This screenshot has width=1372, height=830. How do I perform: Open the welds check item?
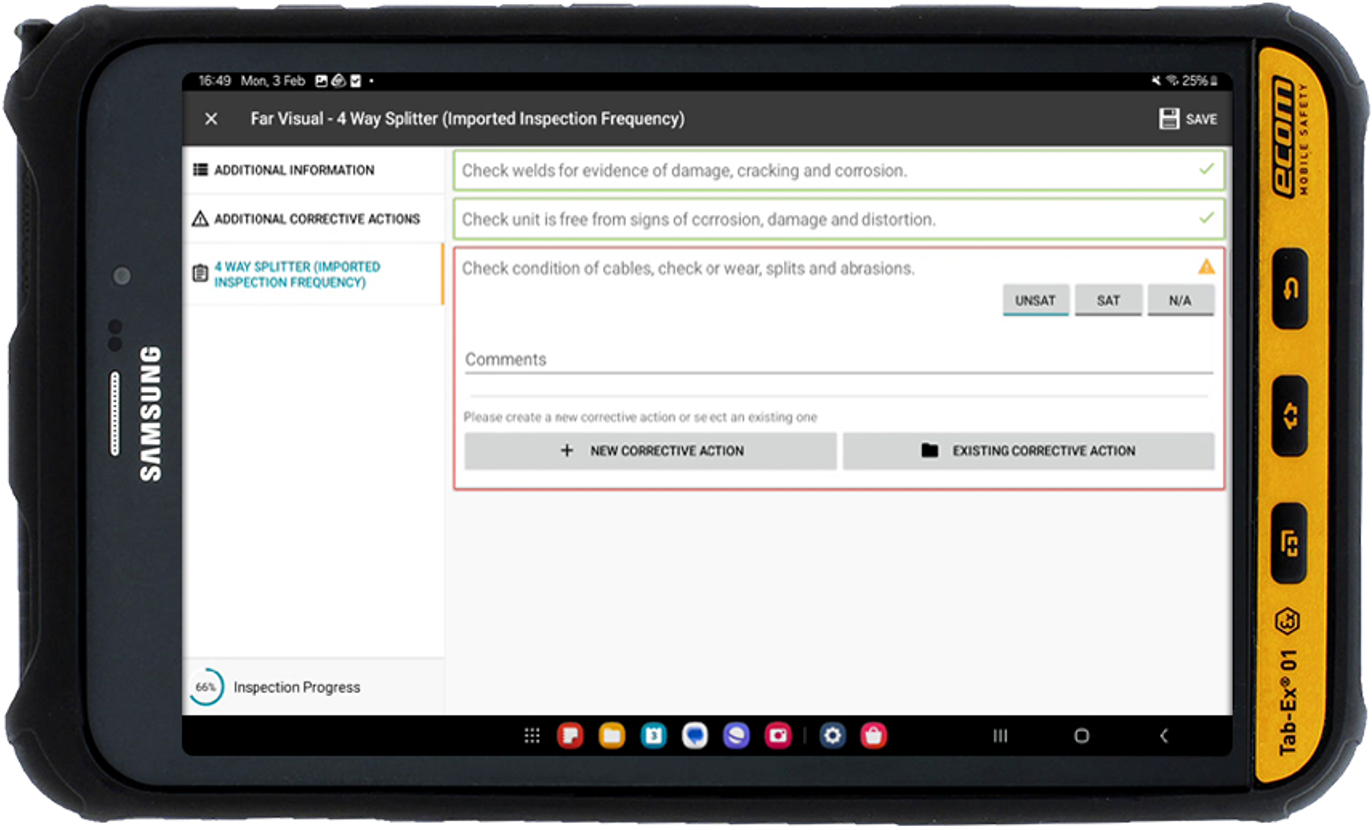839,170
